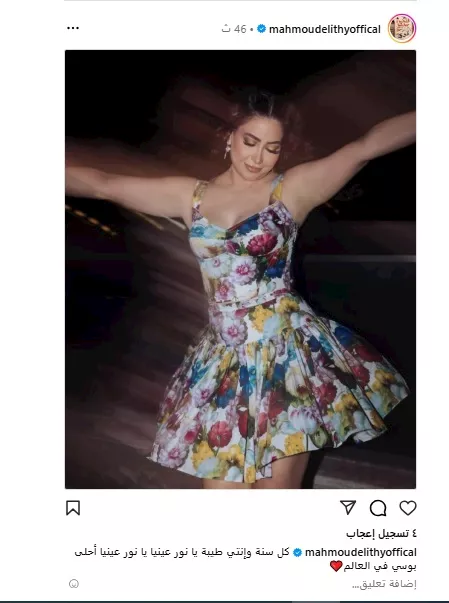Share the post using the paper plane icon

coord(348,508)
